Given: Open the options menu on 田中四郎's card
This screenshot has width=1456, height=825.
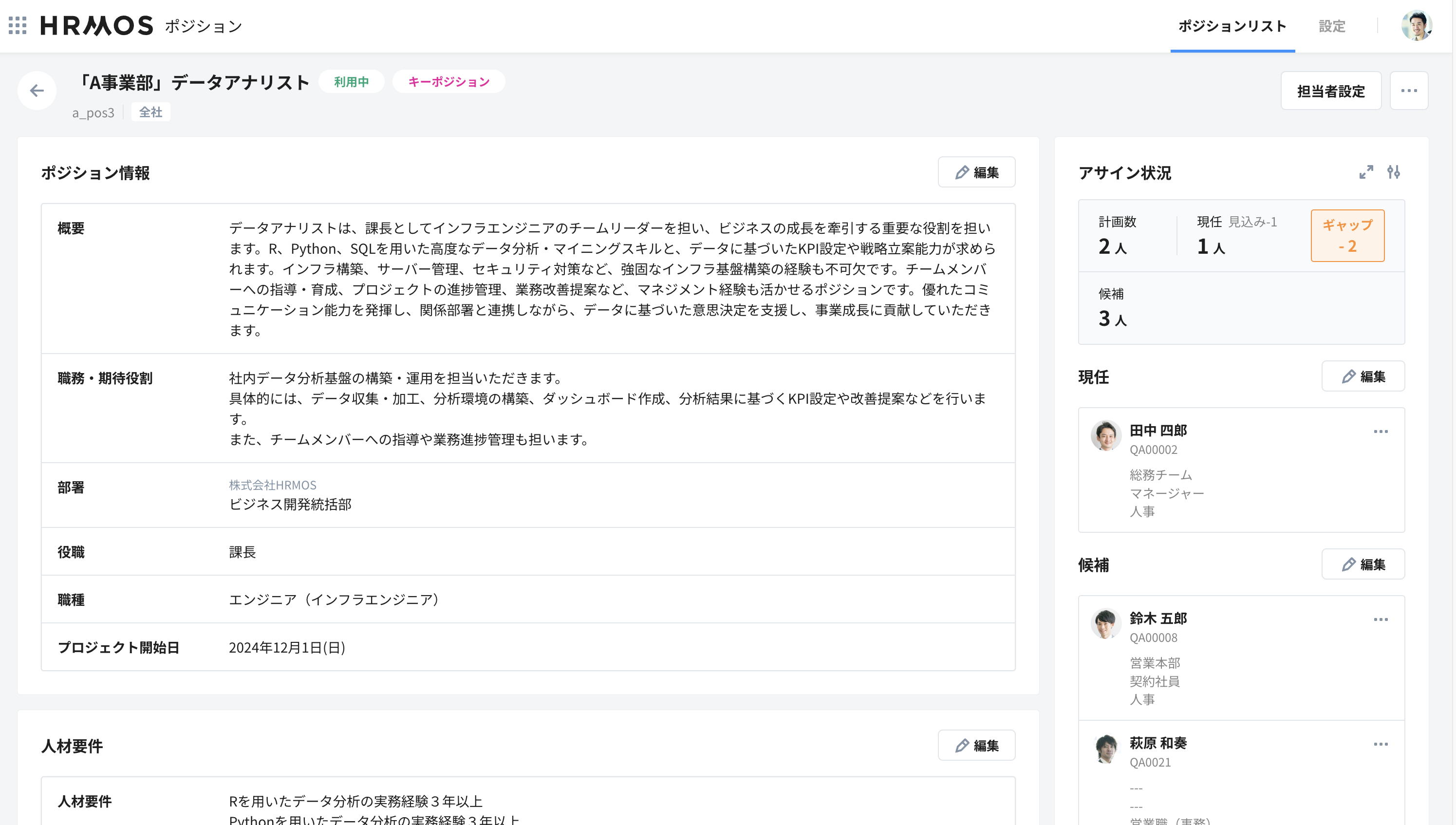Looking at the screenshot, I should [1381, 431].
